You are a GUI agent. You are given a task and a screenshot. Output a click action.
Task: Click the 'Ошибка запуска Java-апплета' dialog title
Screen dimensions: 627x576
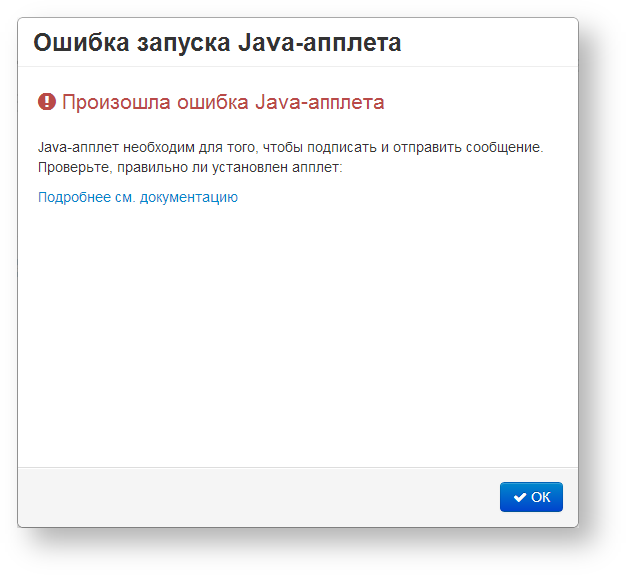(x=217, y=42)
